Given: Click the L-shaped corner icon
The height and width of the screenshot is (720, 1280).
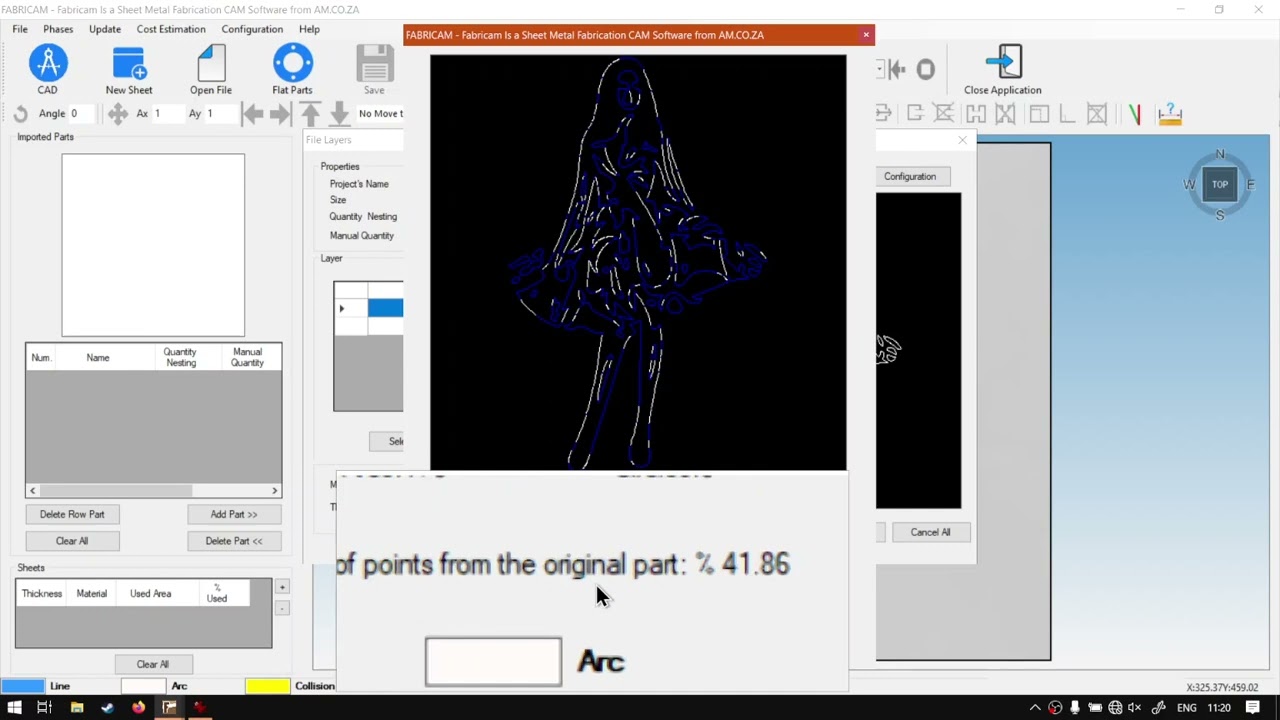Looking at the screenshot, I should tap(1067, 114).
